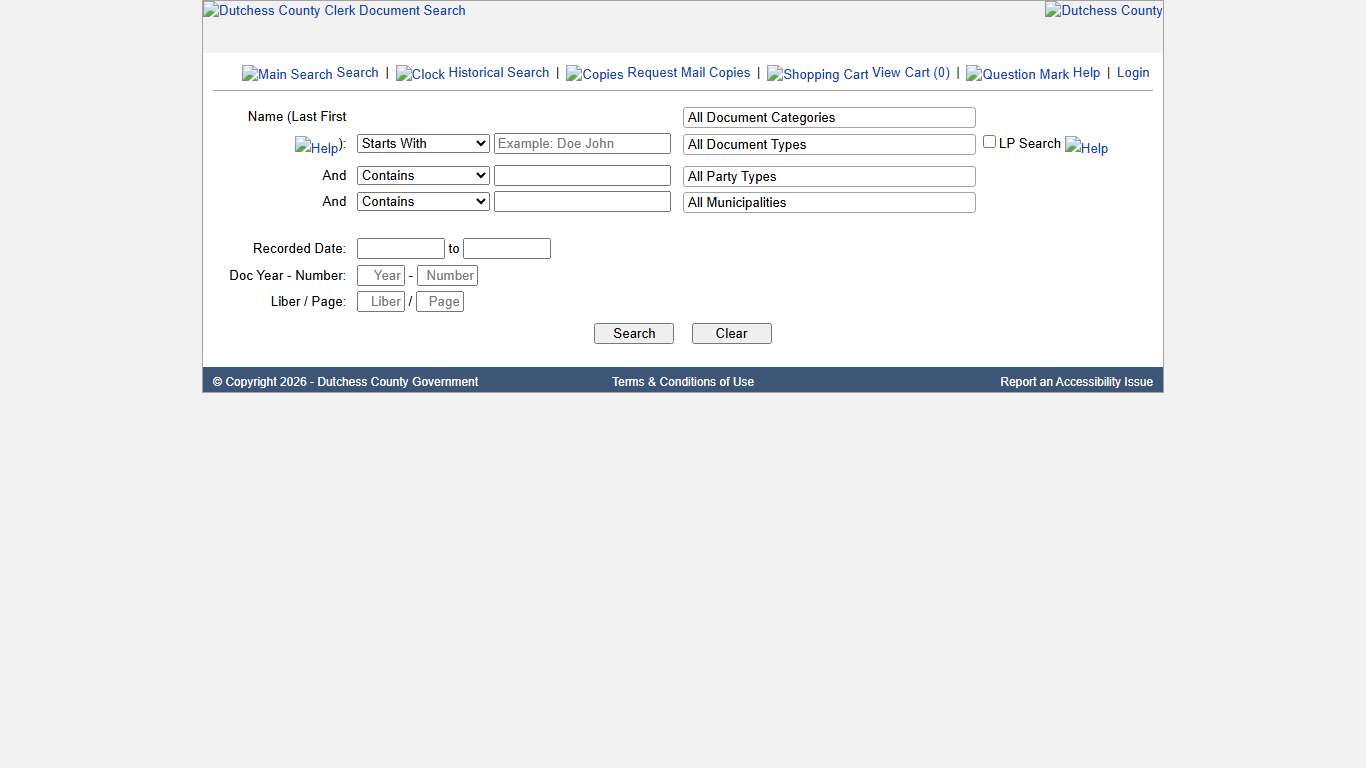Open the All Document Categories dropdown

[x=828, y=117]
